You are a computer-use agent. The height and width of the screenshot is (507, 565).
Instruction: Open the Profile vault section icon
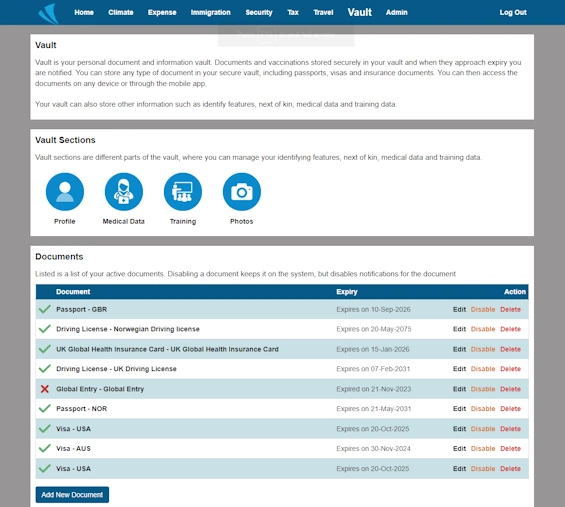pyautogui.click(x=65, y=192)
